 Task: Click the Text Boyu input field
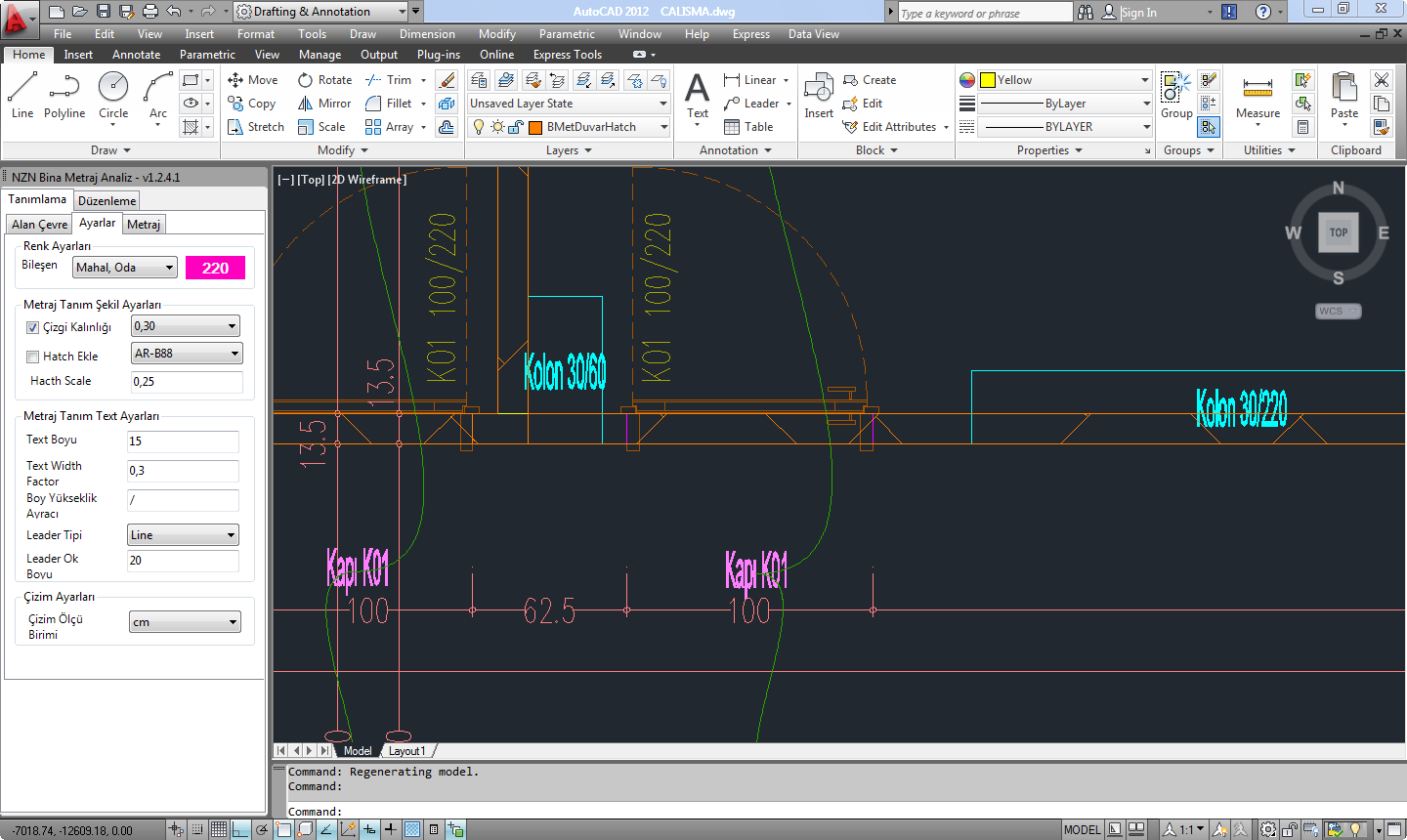click(183, 441)
